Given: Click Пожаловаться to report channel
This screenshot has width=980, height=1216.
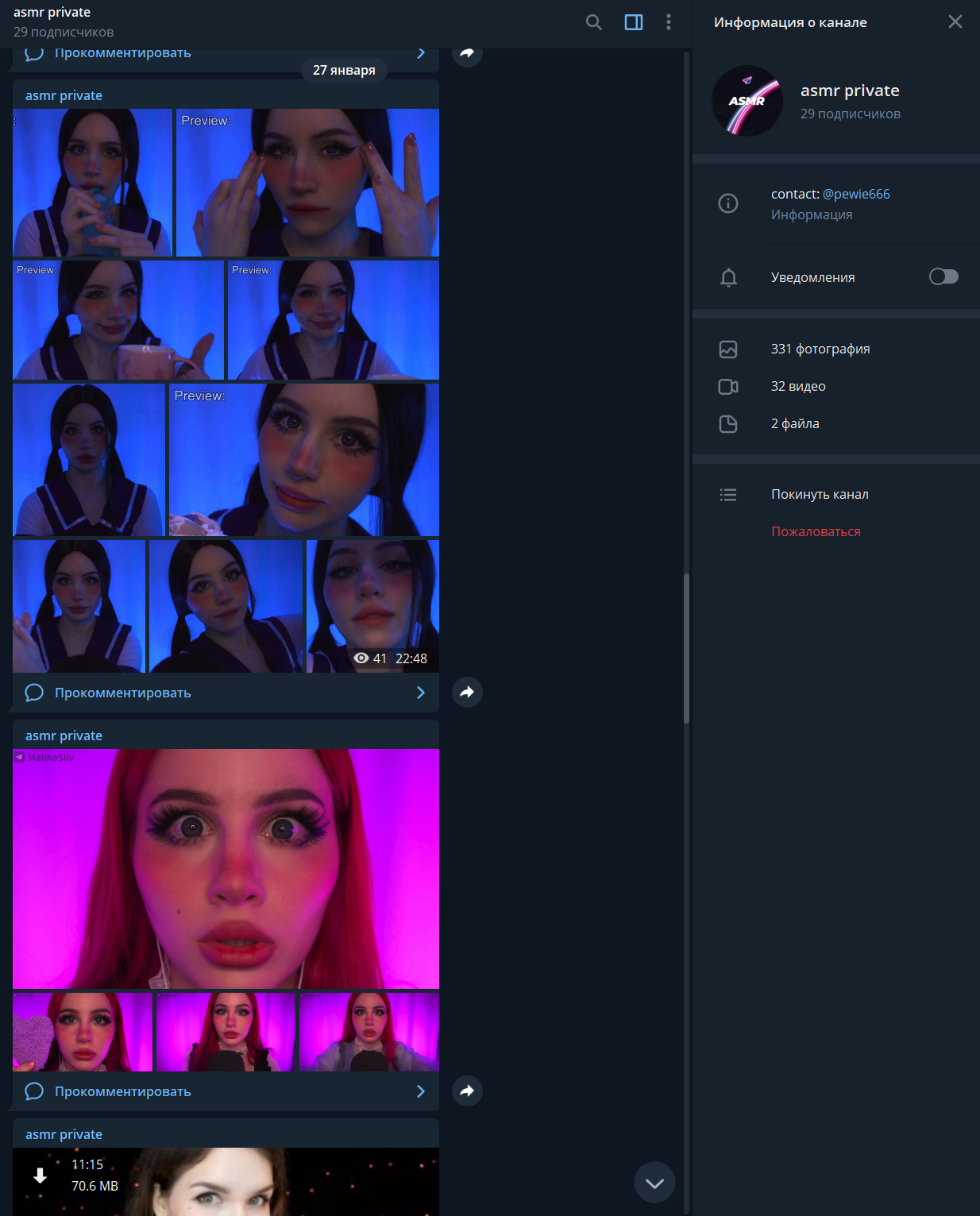Looking at the screenshot, I should [816, 531].
